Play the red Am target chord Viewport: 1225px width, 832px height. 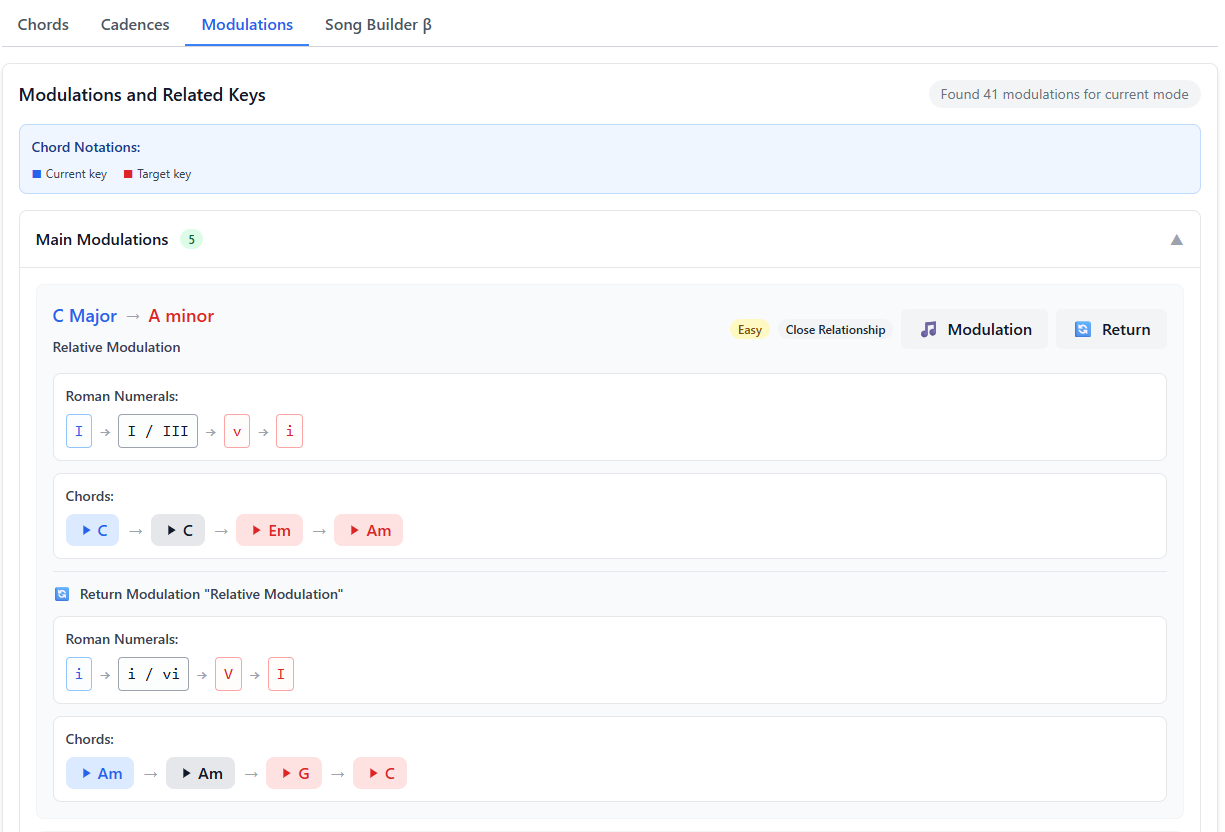click(368, 530)
